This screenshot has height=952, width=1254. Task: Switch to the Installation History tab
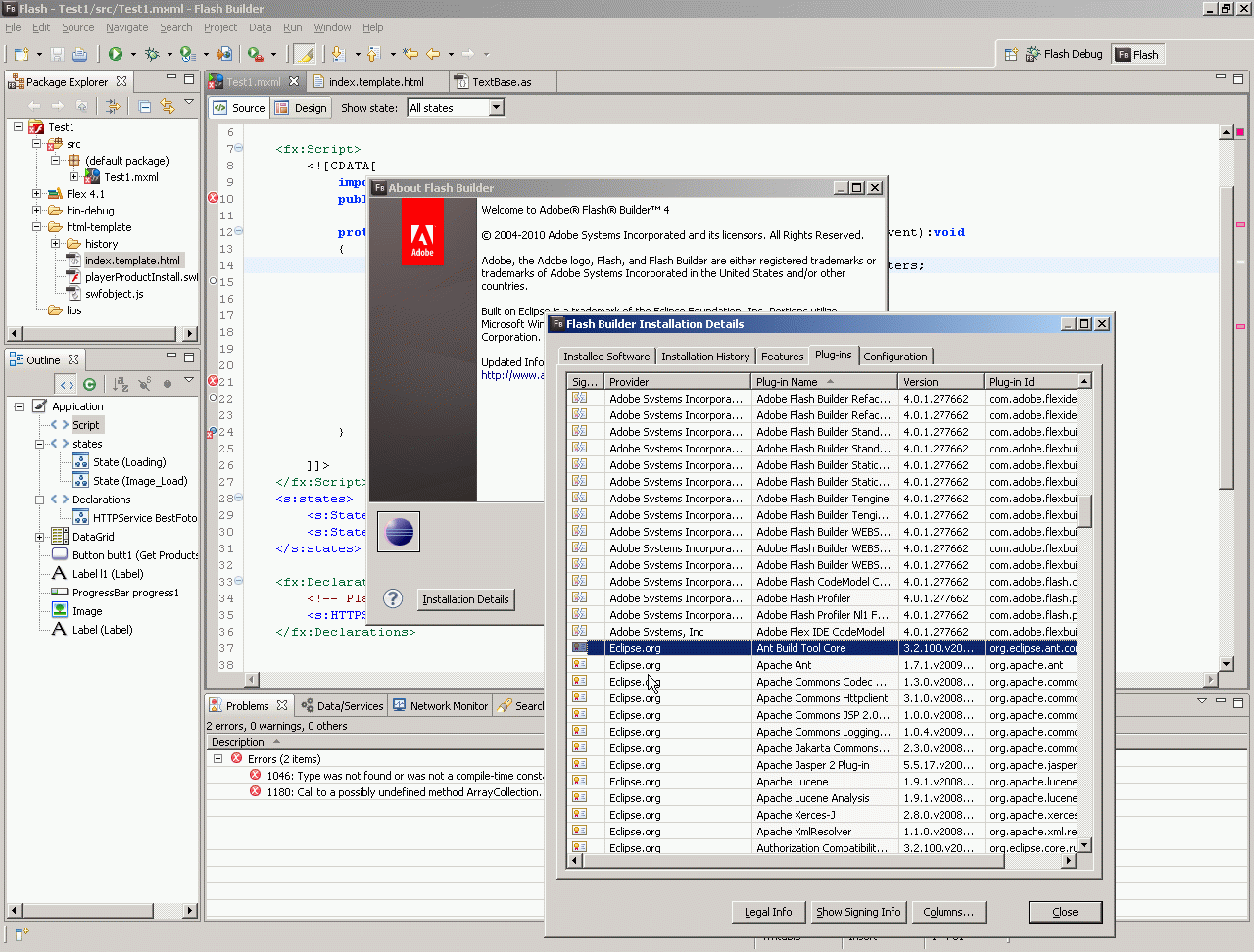pyautogui.click(x=705, y=357)
